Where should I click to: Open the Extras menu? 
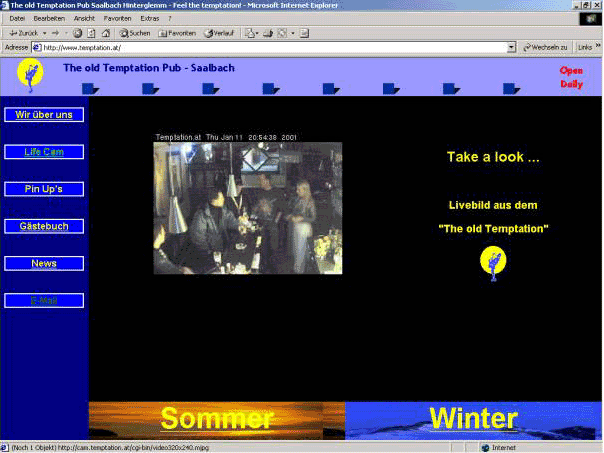[149, 19]
